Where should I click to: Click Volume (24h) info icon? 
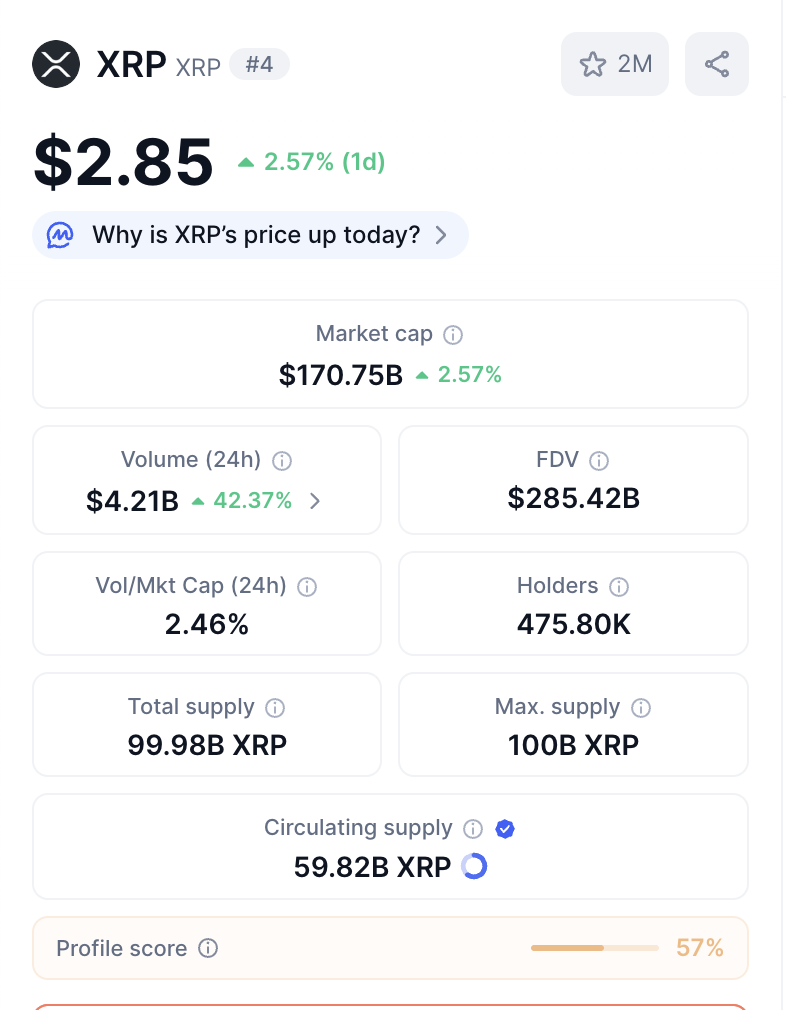tap(282, 461)
